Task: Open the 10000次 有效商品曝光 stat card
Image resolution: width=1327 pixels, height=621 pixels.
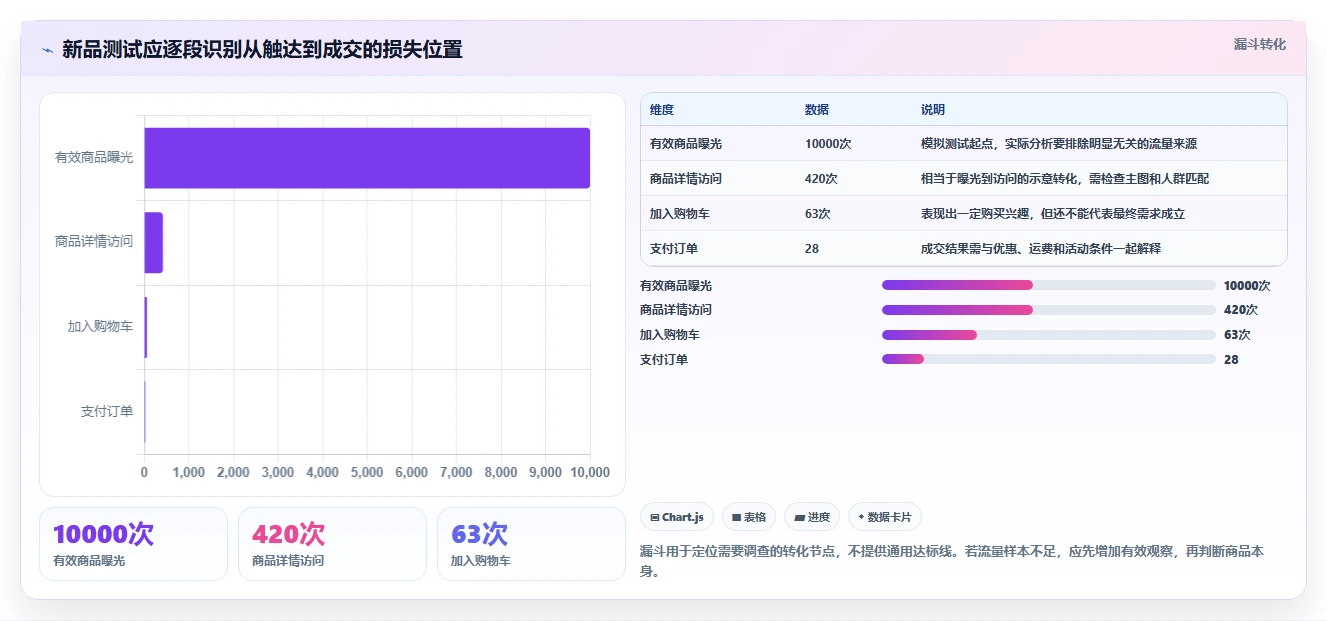Action: coord(133,544)
